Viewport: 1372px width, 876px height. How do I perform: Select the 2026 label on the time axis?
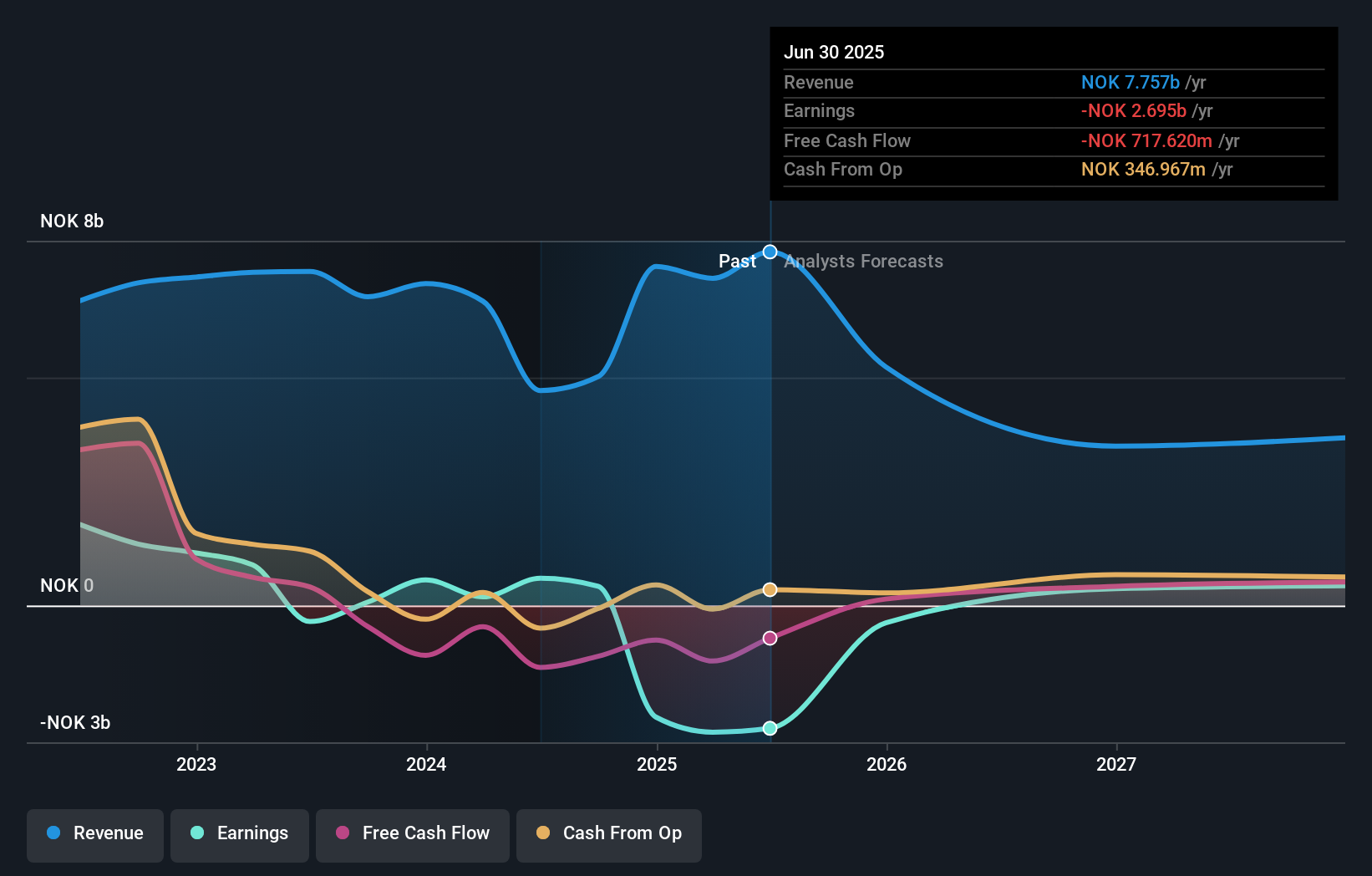point(887,764)
